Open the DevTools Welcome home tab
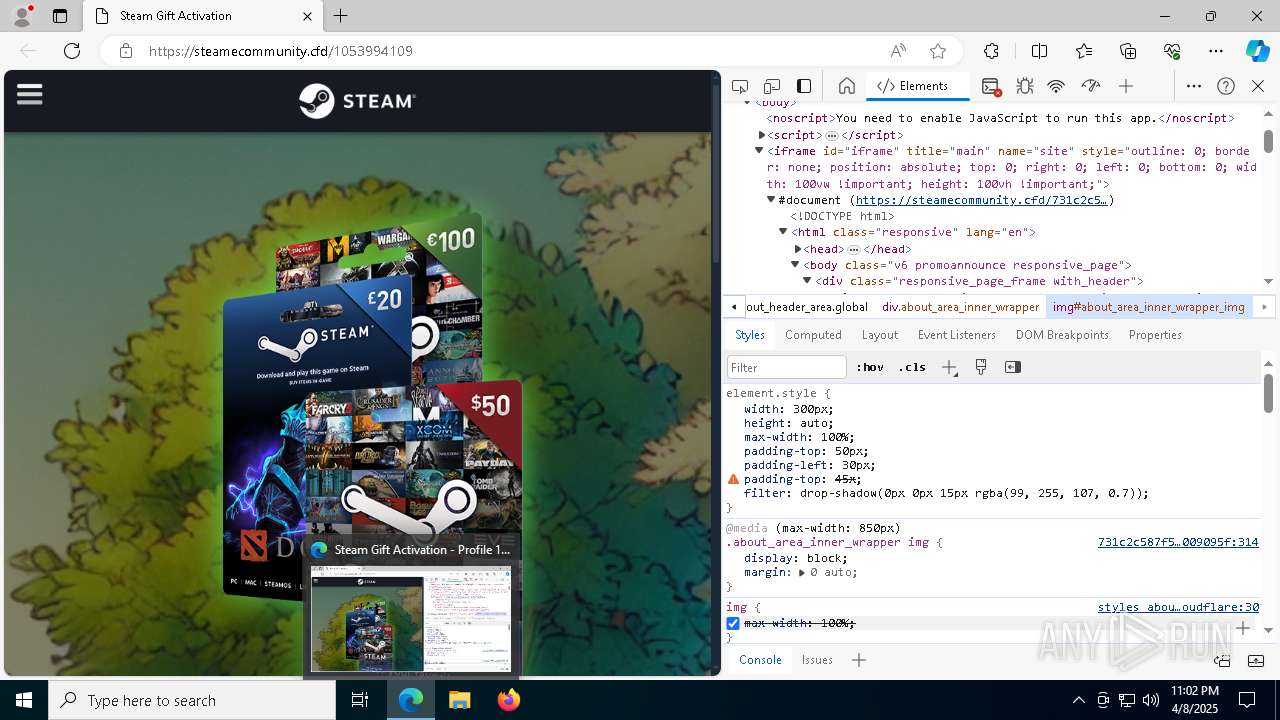 (x=846, y=86)
